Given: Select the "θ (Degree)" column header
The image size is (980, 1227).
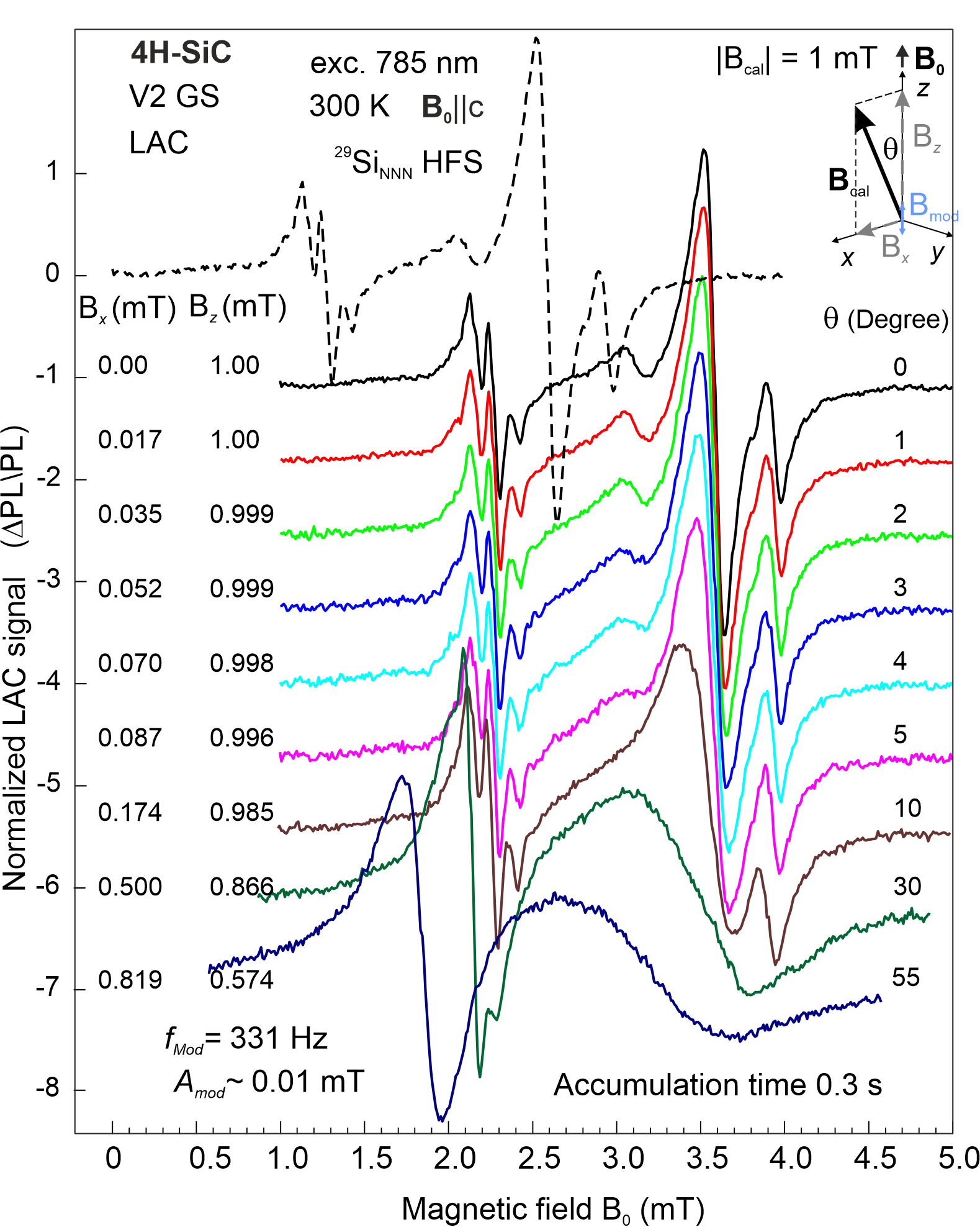Looking at the screenshot, I should tap(886, 319).
